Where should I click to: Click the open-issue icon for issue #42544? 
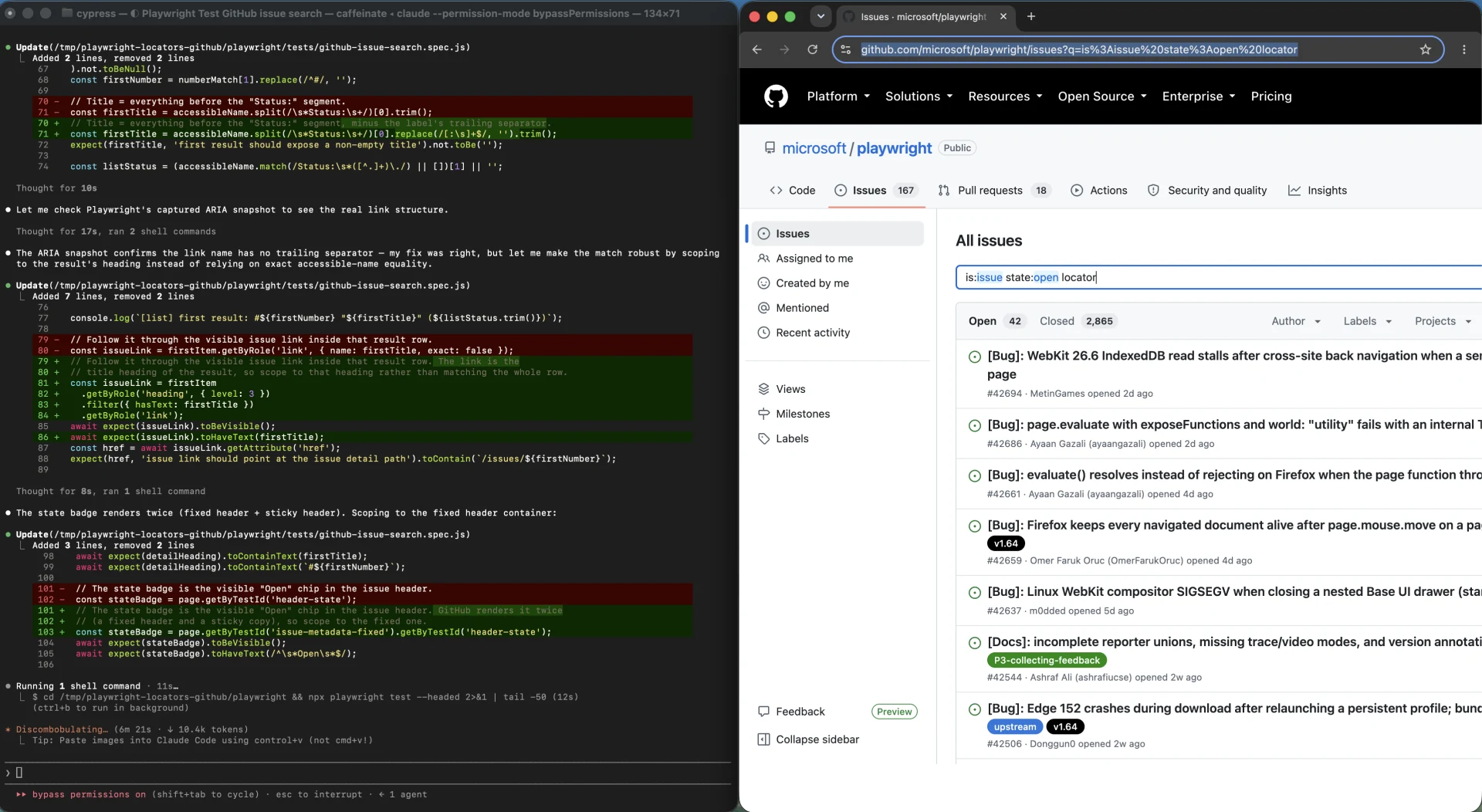click(974, 642)
